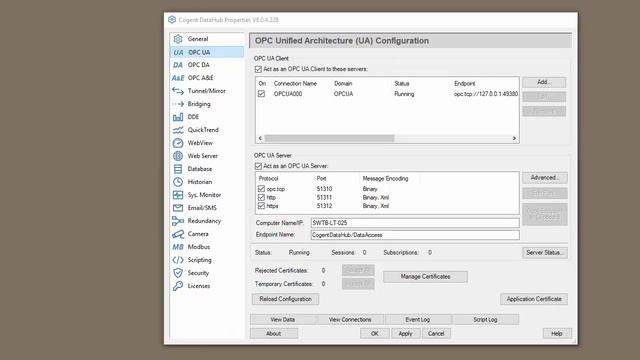
Task: Click the View Data button
Action: [x=282, y=320]
